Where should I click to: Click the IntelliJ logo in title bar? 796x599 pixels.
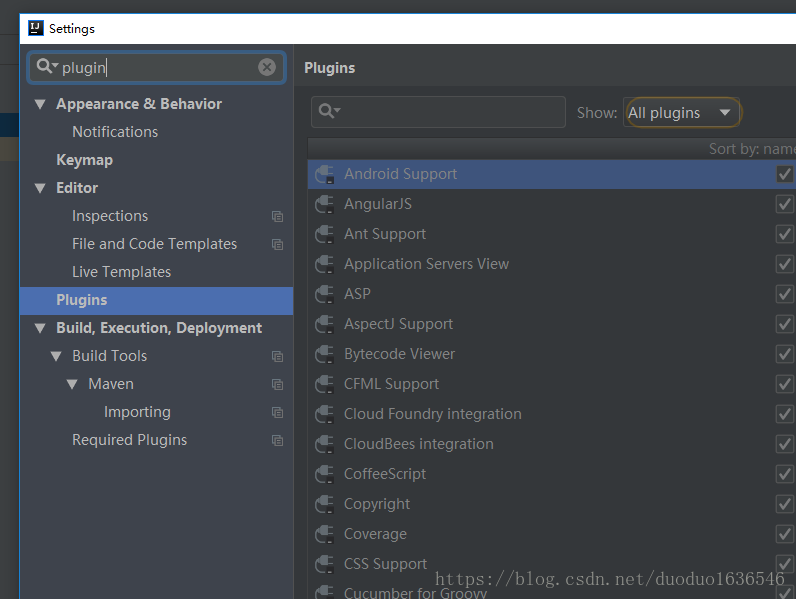click(x=36, y=28)
